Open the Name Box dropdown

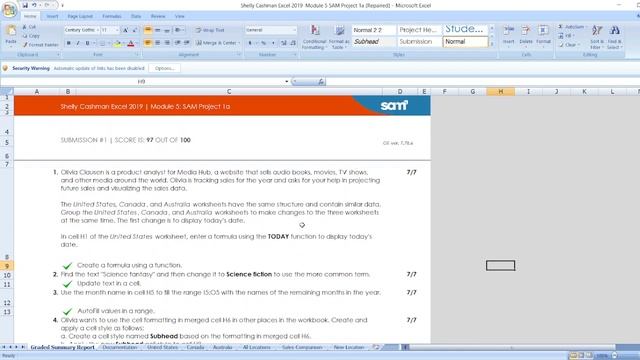pyautogui.click(x=287, y=82)
